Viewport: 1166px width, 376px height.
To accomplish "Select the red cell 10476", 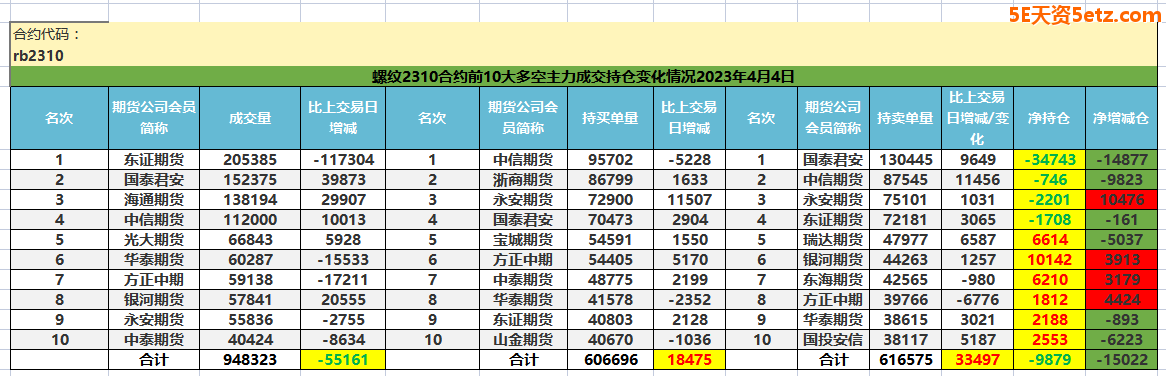I will pos(1121,200).
